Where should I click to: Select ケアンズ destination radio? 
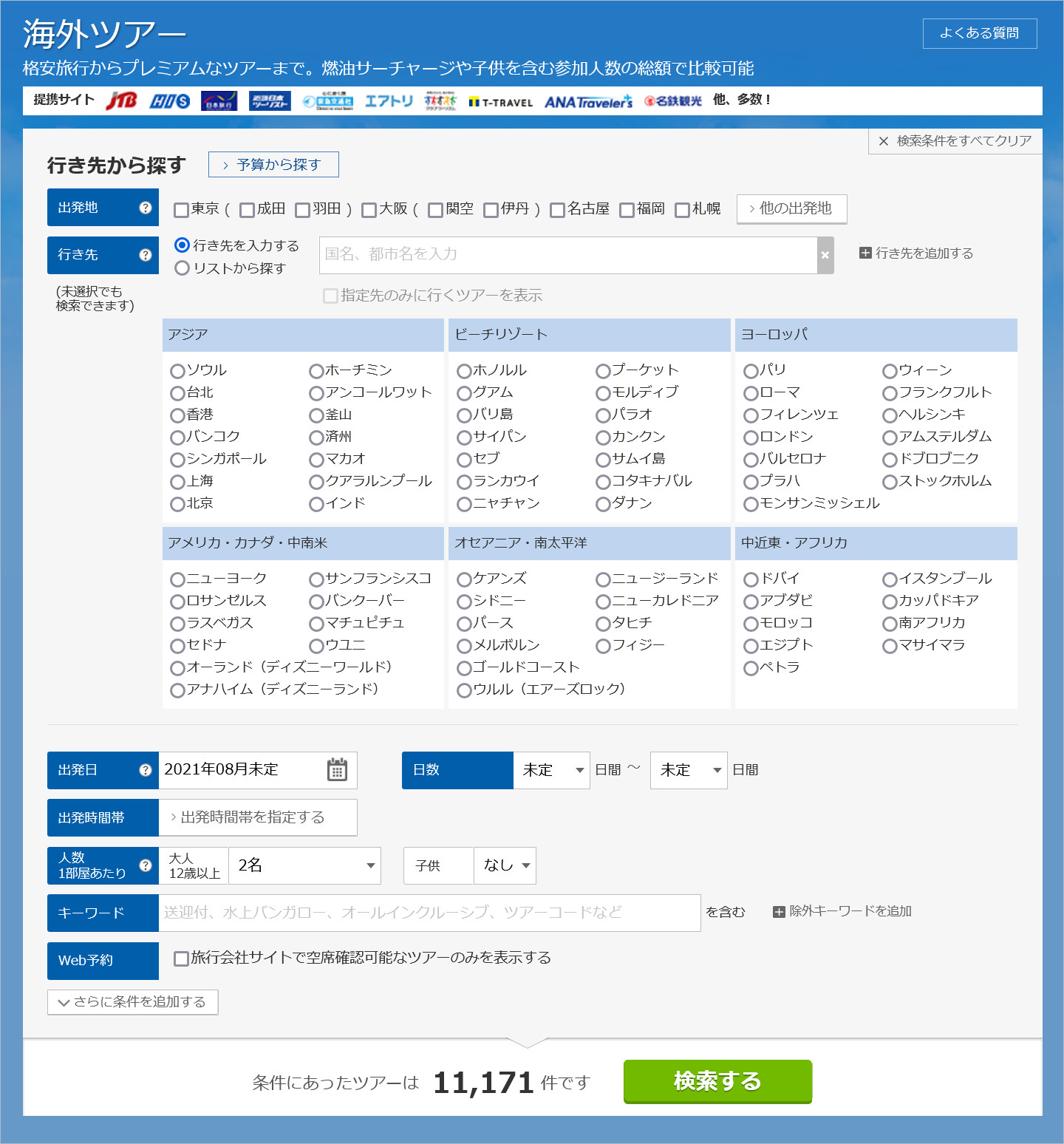(x=464, y=579)
